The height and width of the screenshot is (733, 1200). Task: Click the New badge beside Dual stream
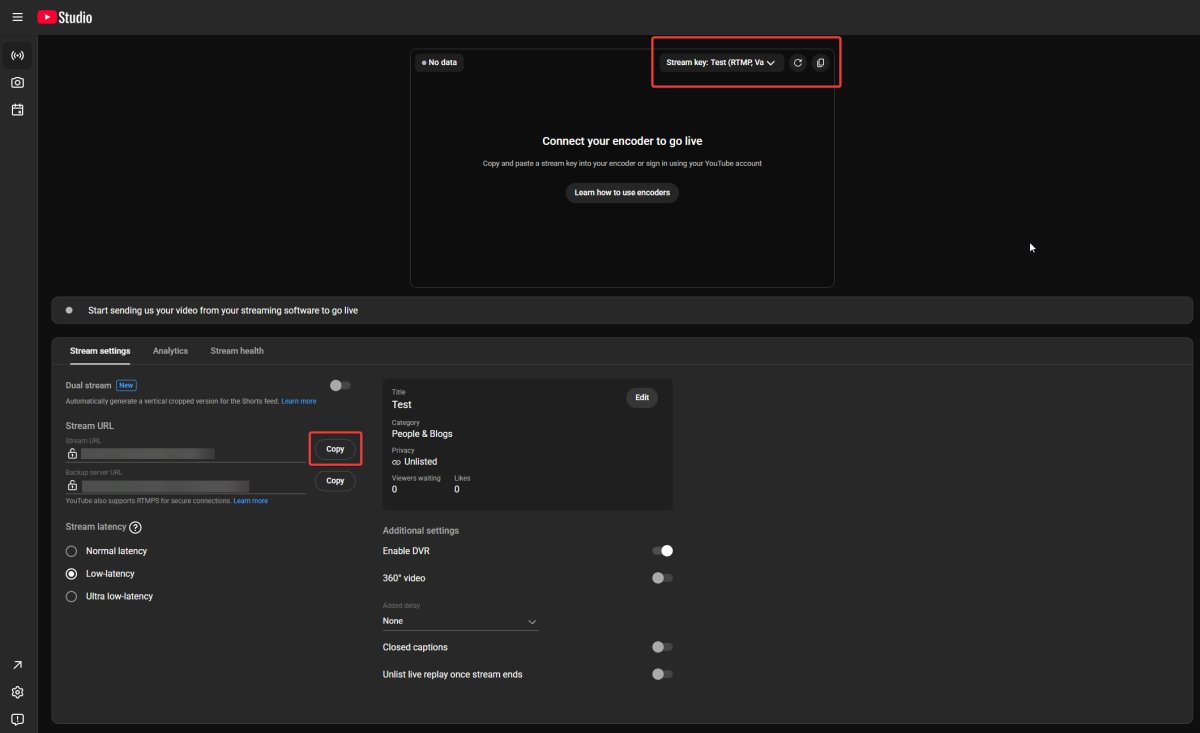pyautogui.click(x=126, y=385)
